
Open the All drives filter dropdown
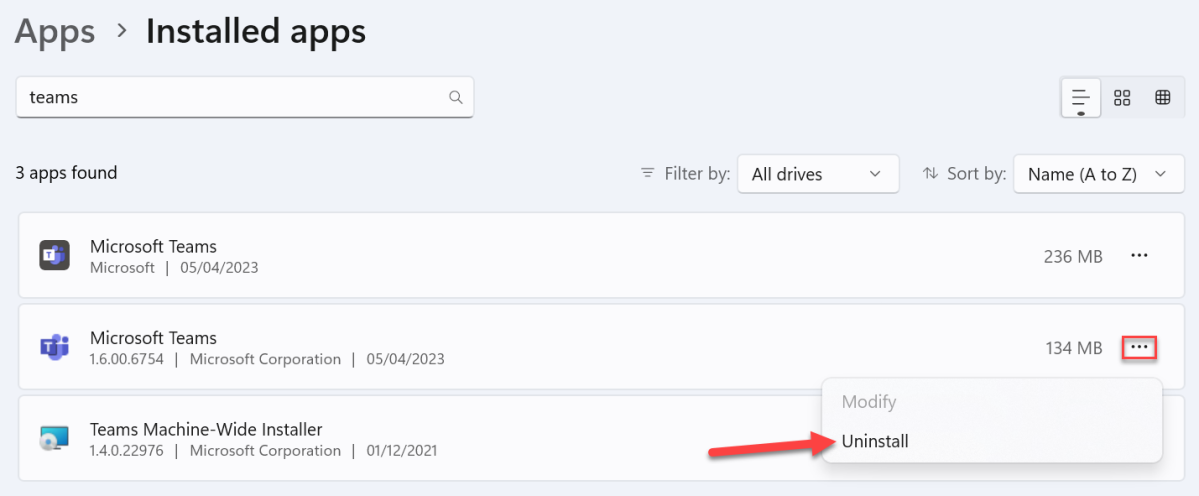pyautogui.click(x=817, y=174)
